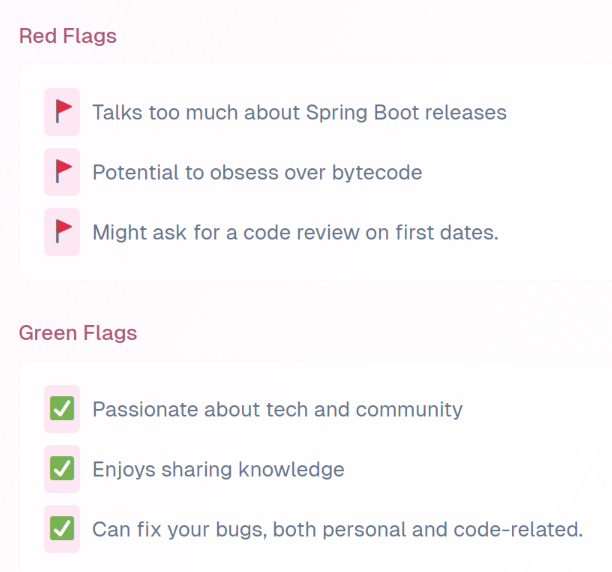Select 'Passionate about tech and community' text

point(277,409)
